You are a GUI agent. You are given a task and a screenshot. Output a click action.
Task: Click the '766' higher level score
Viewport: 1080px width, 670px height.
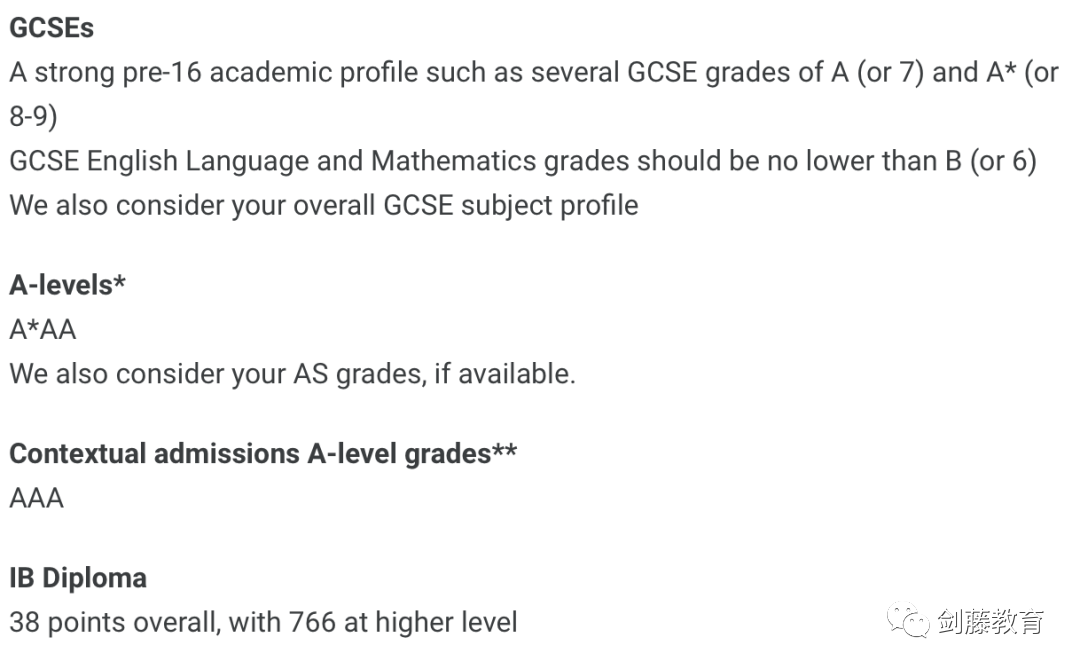pos(311,622)
